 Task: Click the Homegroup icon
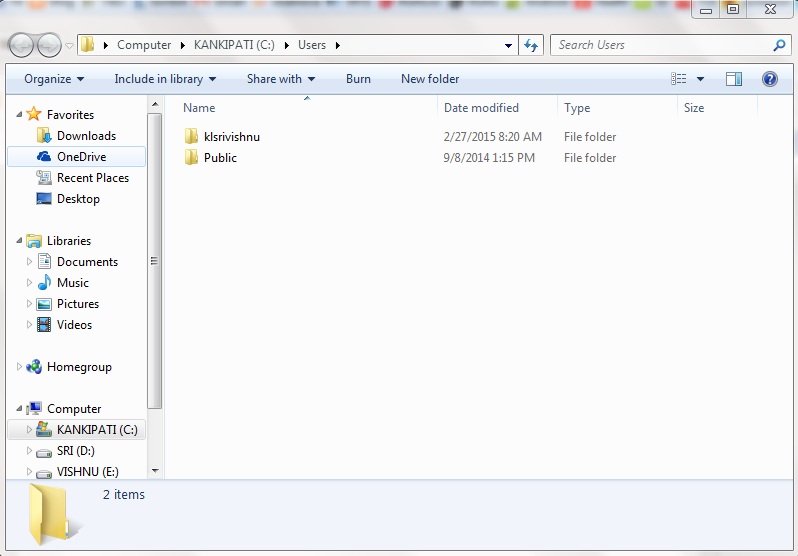(x=34, y=366)
